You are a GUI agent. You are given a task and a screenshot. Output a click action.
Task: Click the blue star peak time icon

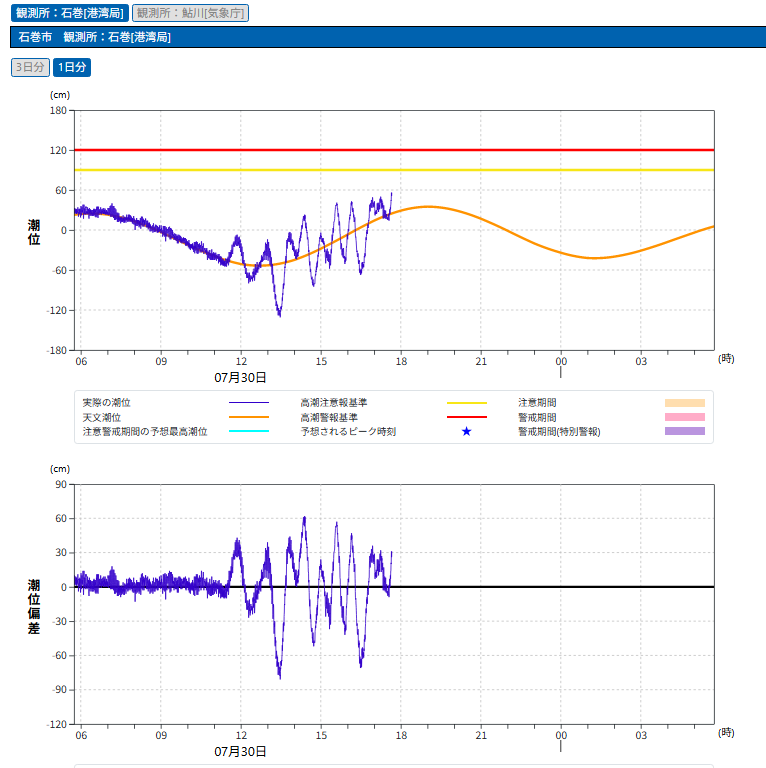(x=466, y=431)
